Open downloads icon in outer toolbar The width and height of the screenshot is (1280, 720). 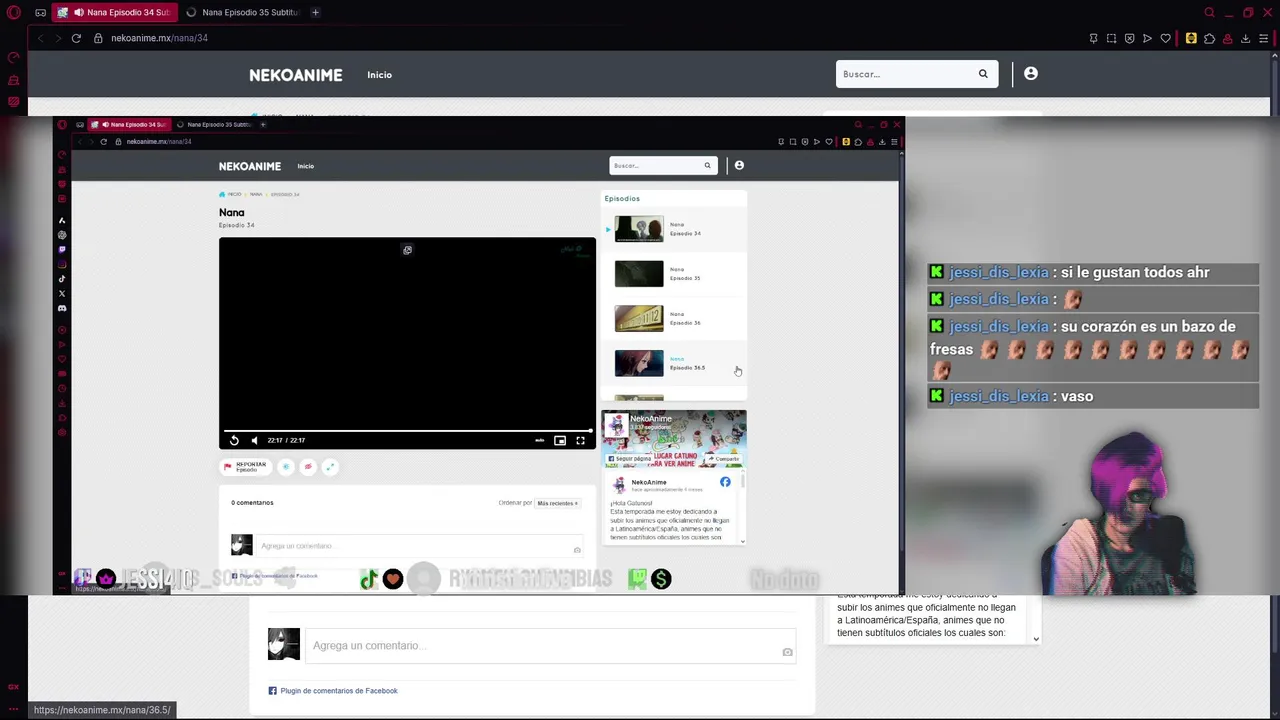point(1245,38)
